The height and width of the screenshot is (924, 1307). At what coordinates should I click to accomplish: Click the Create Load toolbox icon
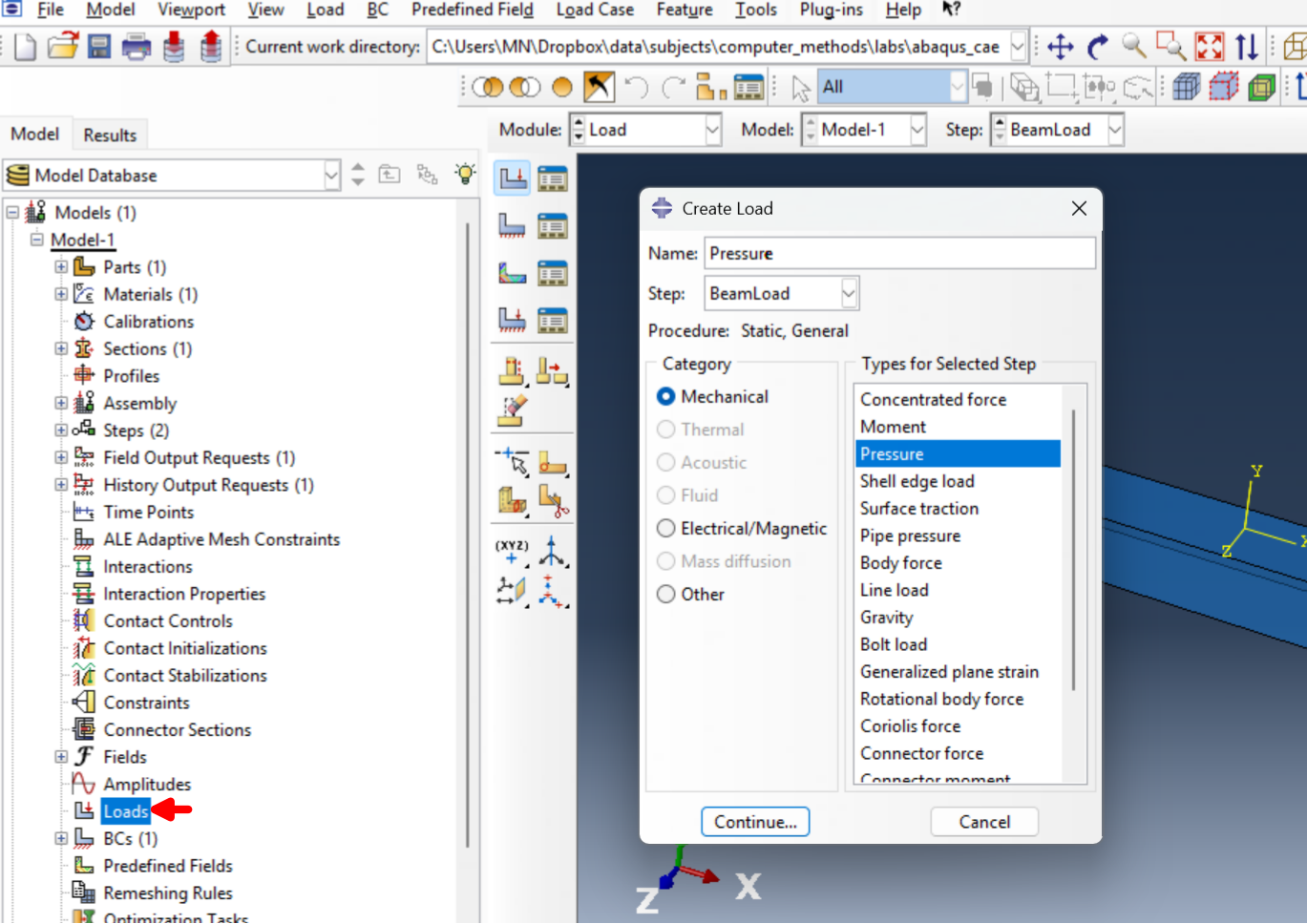pos(512,178)
